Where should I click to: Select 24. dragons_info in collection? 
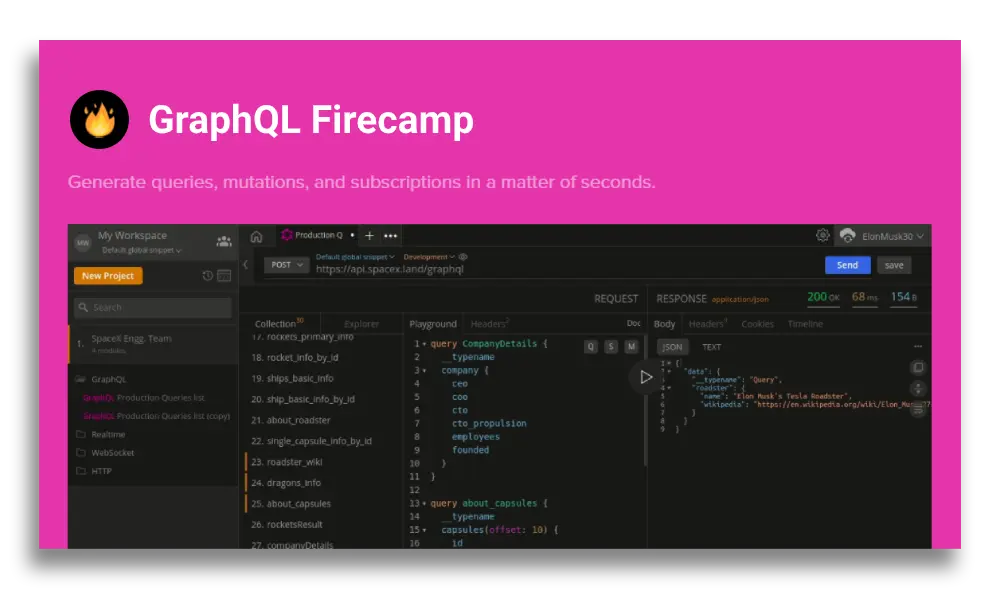286,483
